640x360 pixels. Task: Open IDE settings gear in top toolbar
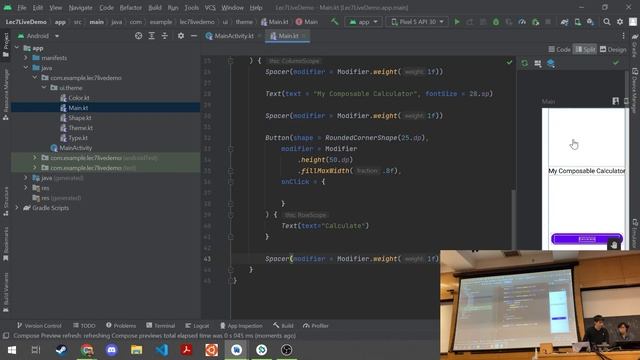pos(620,22)
